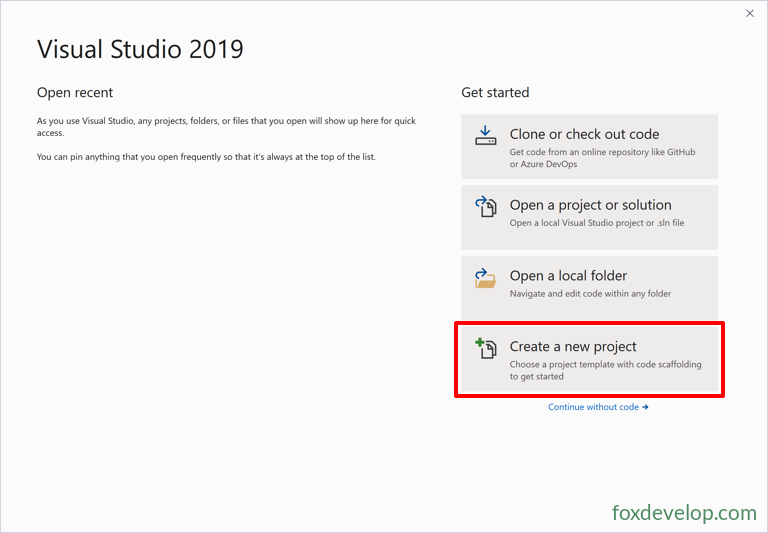Choose Open a local folder
Image resolution: width=768 pixels, height=533 pixels.
pyautogui.click(x=589, y=288)
